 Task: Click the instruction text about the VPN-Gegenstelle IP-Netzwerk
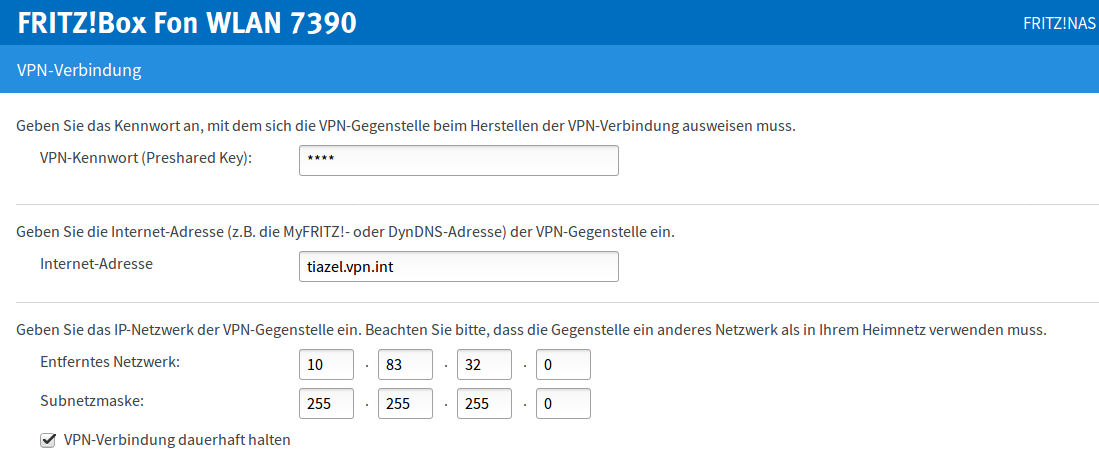pos(530,329)
